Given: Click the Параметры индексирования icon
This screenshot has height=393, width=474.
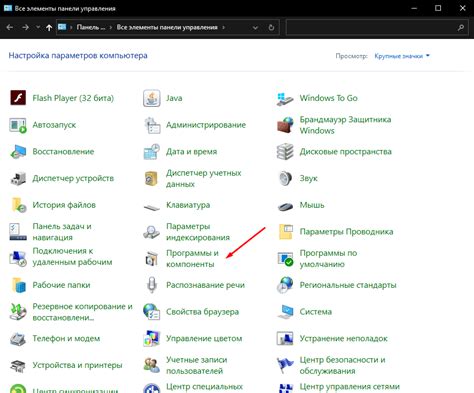Looking at the screenshot, I should point(152,232).
